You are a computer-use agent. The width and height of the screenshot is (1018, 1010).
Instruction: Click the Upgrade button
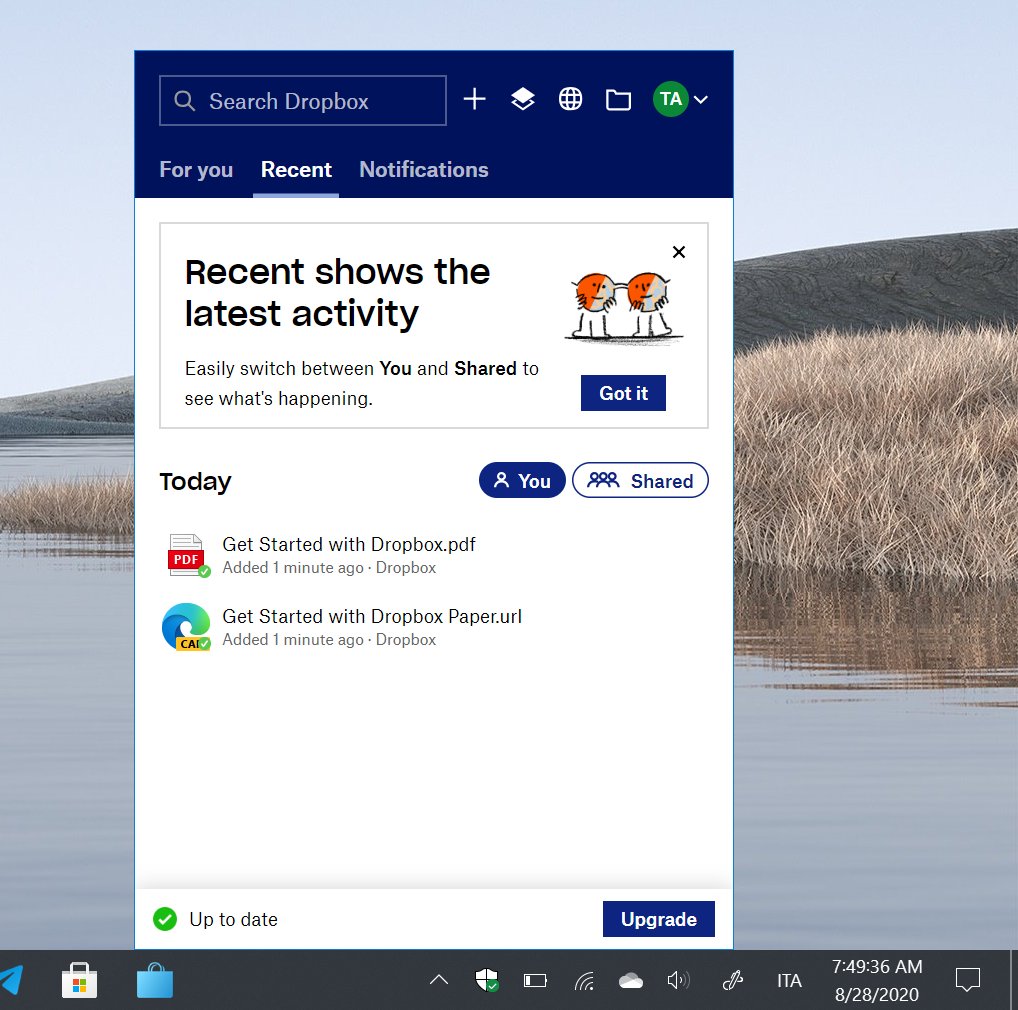tap(658, 919)
